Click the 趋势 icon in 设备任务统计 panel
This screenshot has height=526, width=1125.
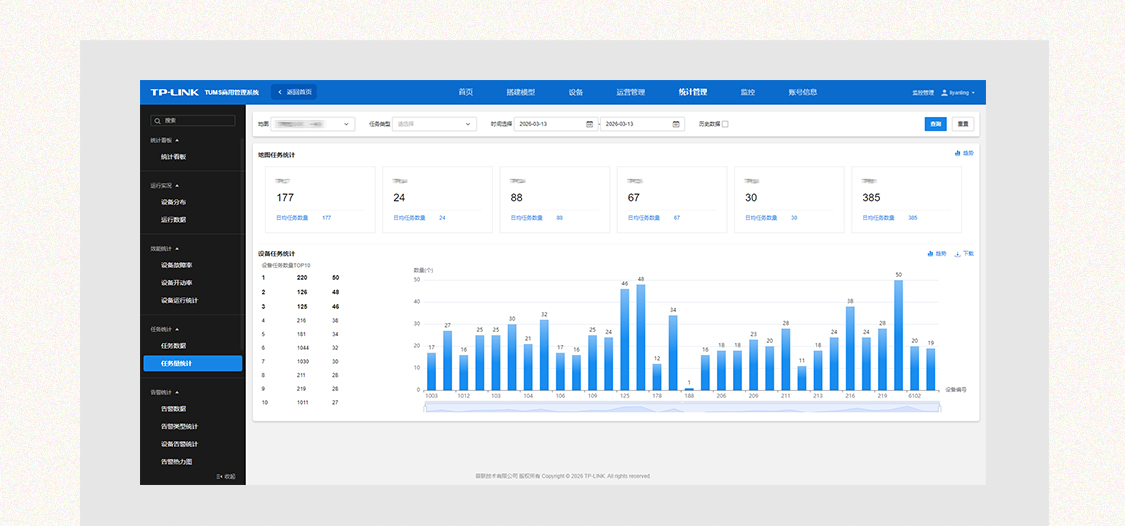point(930,254)
